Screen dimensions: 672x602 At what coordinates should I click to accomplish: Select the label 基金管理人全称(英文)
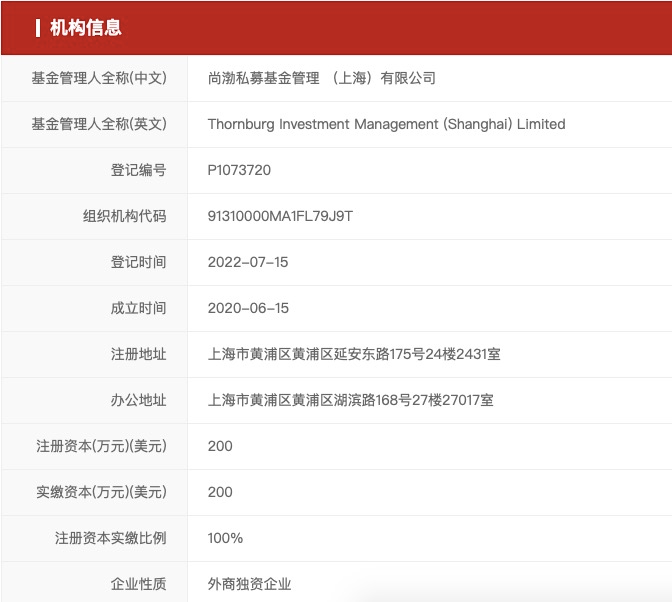(99, 124)
